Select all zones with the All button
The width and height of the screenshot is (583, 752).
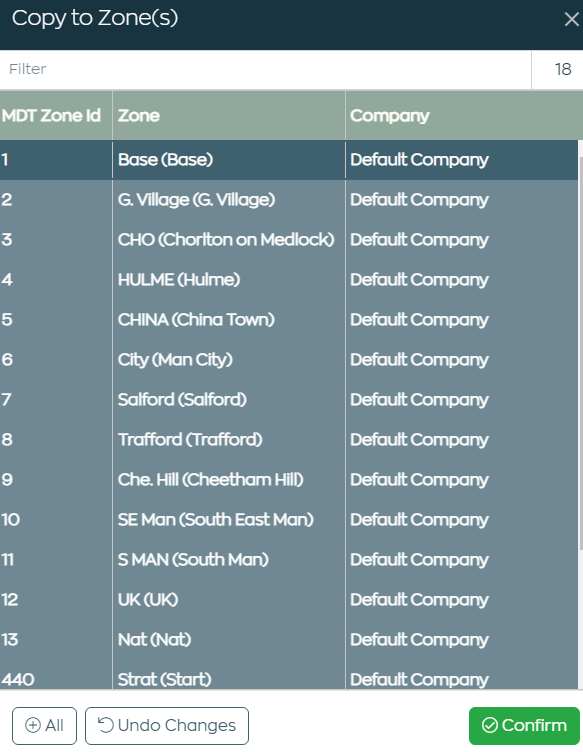coord(44,725)
